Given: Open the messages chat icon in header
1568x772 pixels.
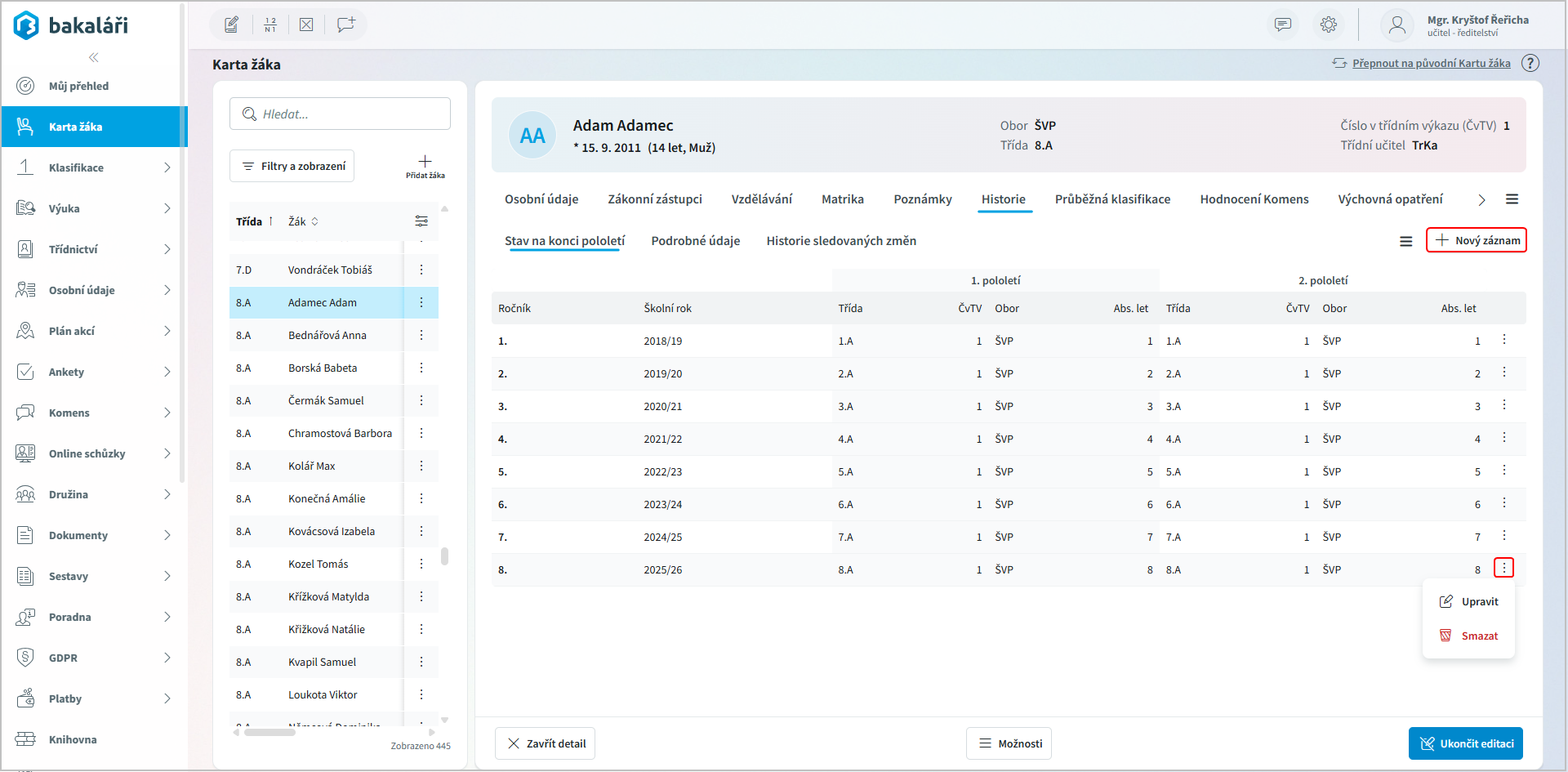Looking at the screenshot, I should tap(1283, 25).
